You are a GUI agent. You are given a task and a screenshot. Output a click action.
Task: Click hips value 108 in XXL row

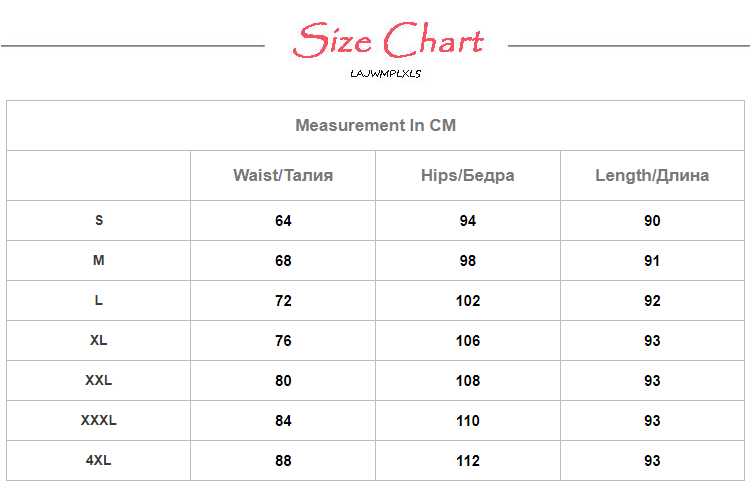[468, 381]
